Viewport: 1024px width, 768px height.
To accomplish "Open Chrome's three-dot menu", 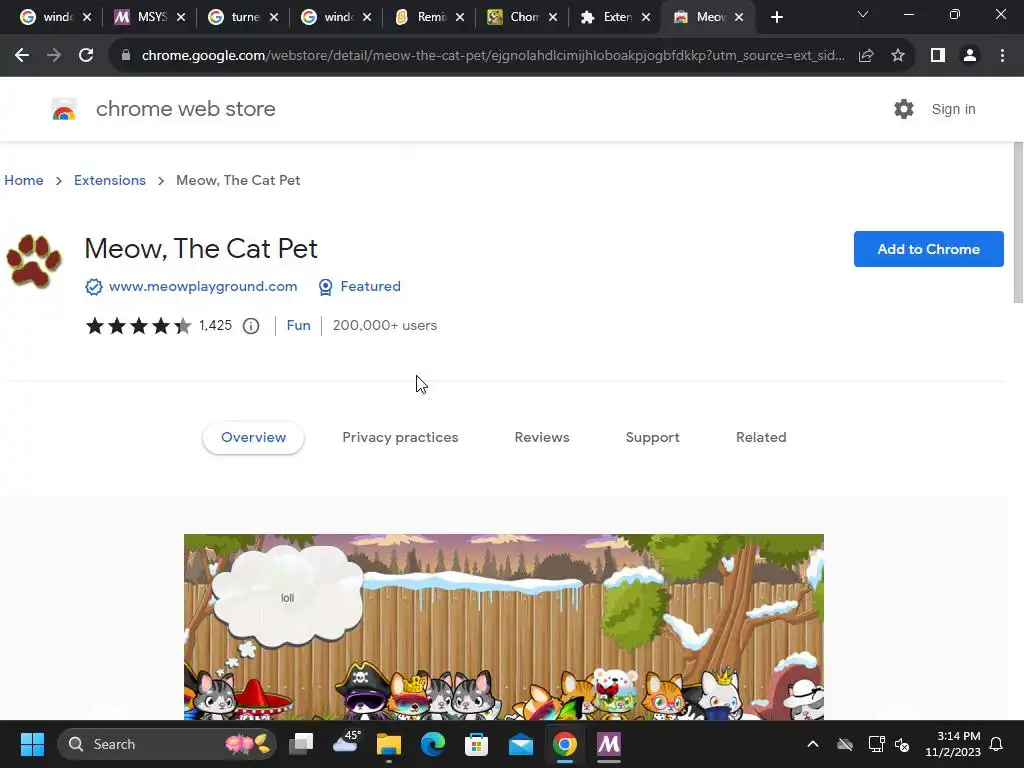I will point(1002,56).
